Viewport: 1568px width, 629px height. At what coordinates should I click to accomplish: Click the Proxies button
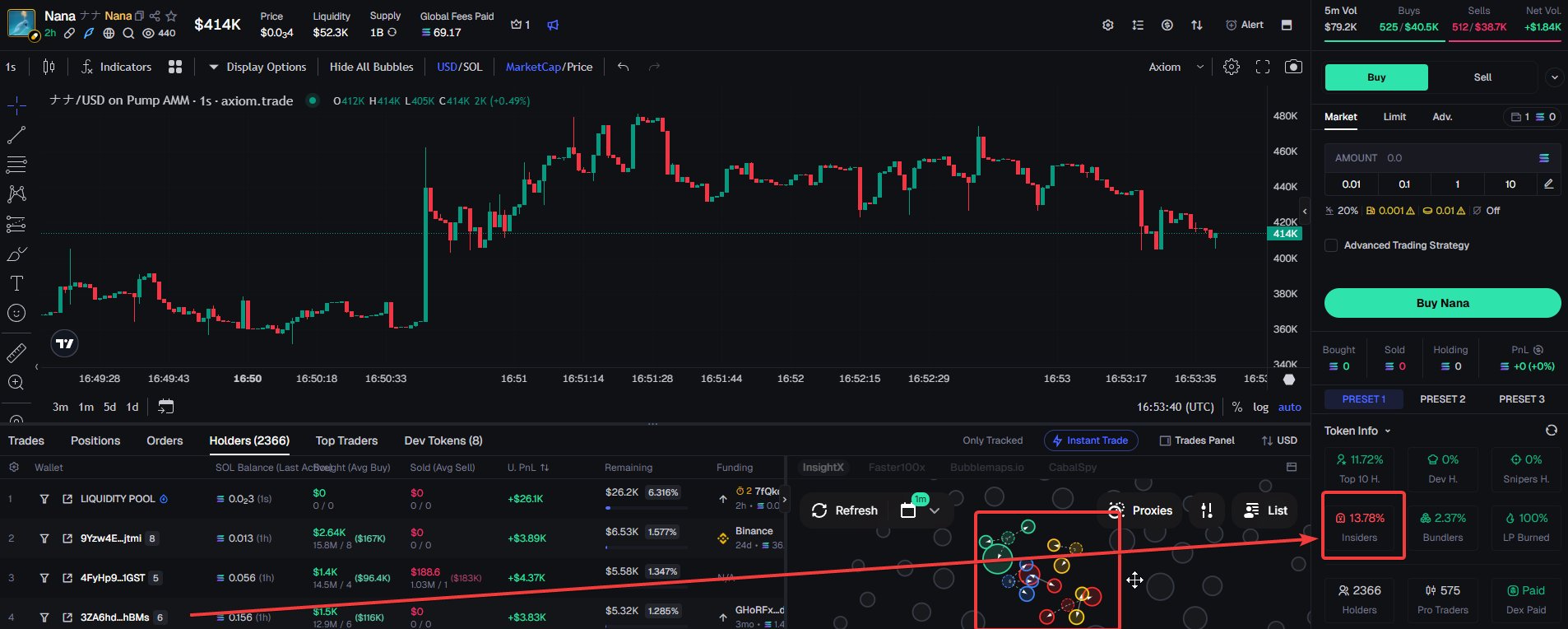click(x=1140, y=510)
